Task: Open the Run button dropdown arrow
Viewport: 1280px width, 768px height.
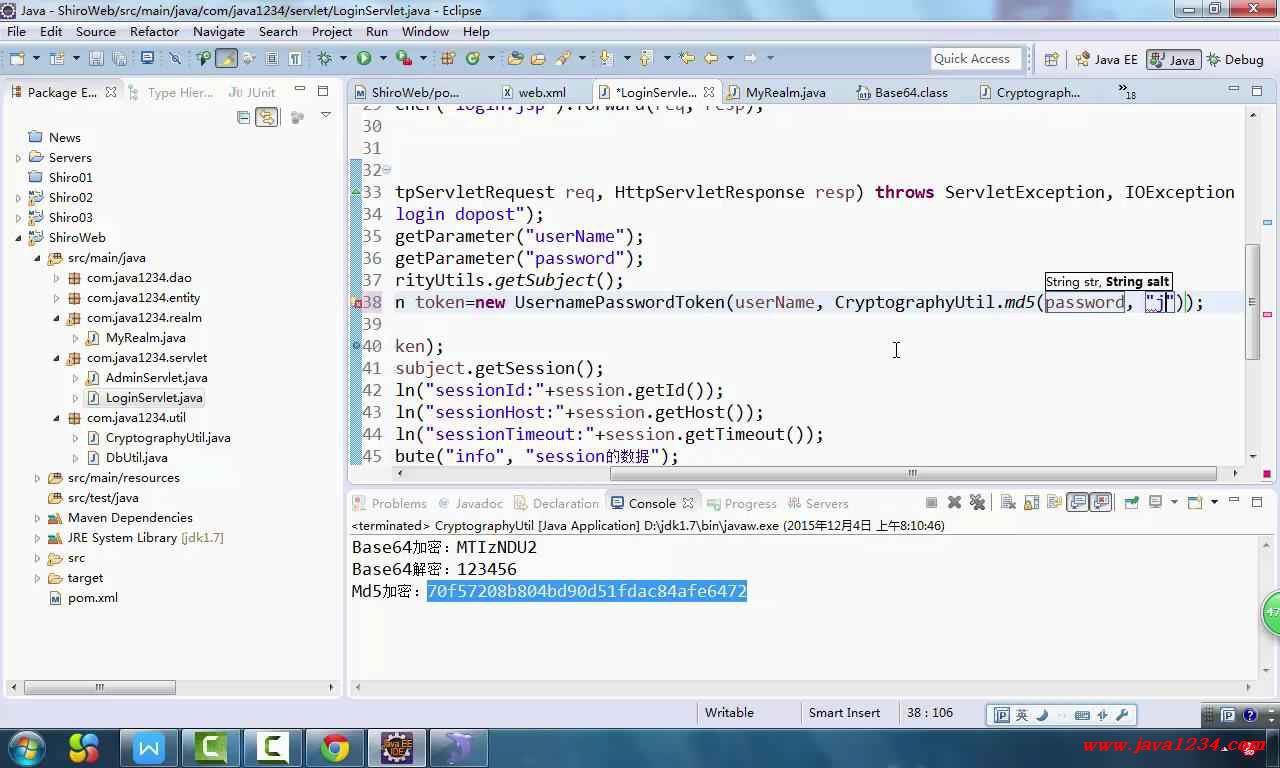Action: pyautogui.click(x=383, y=58)
